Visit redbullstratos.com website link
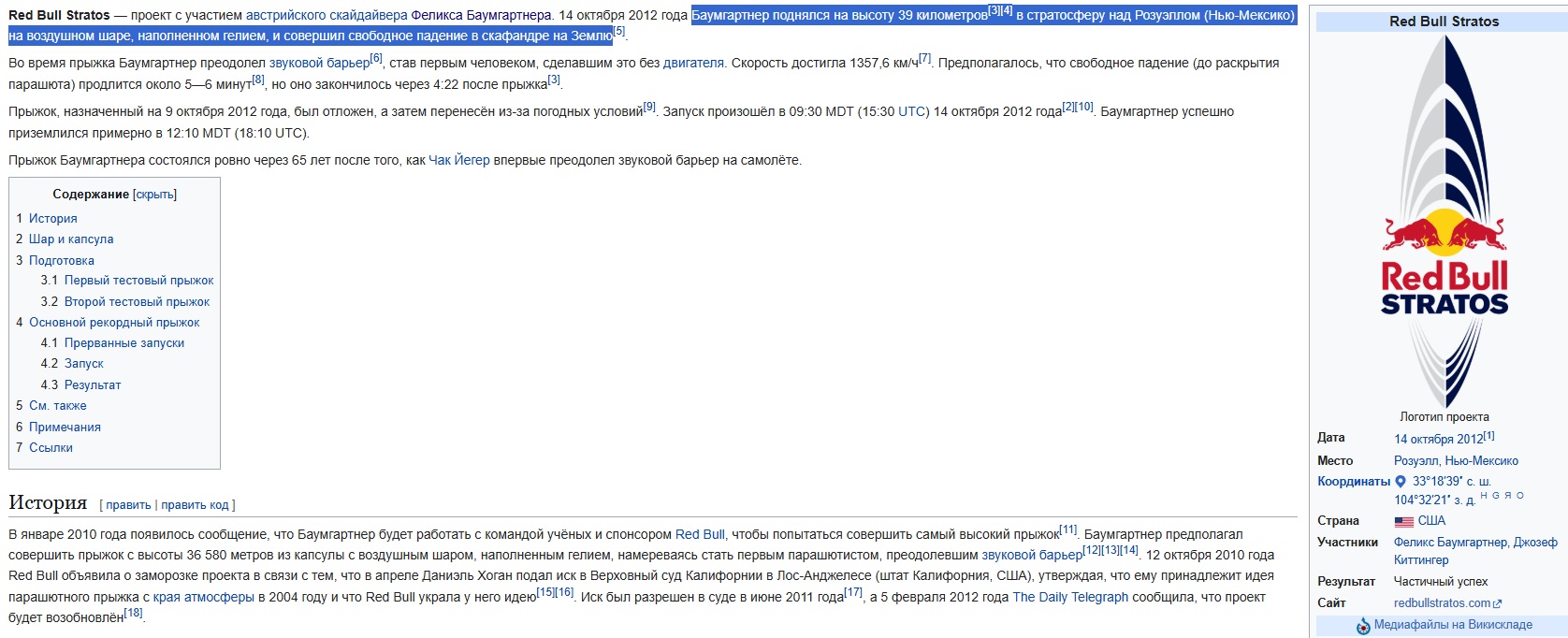This screenshot has height=638, width=1568. point(1442,603)
